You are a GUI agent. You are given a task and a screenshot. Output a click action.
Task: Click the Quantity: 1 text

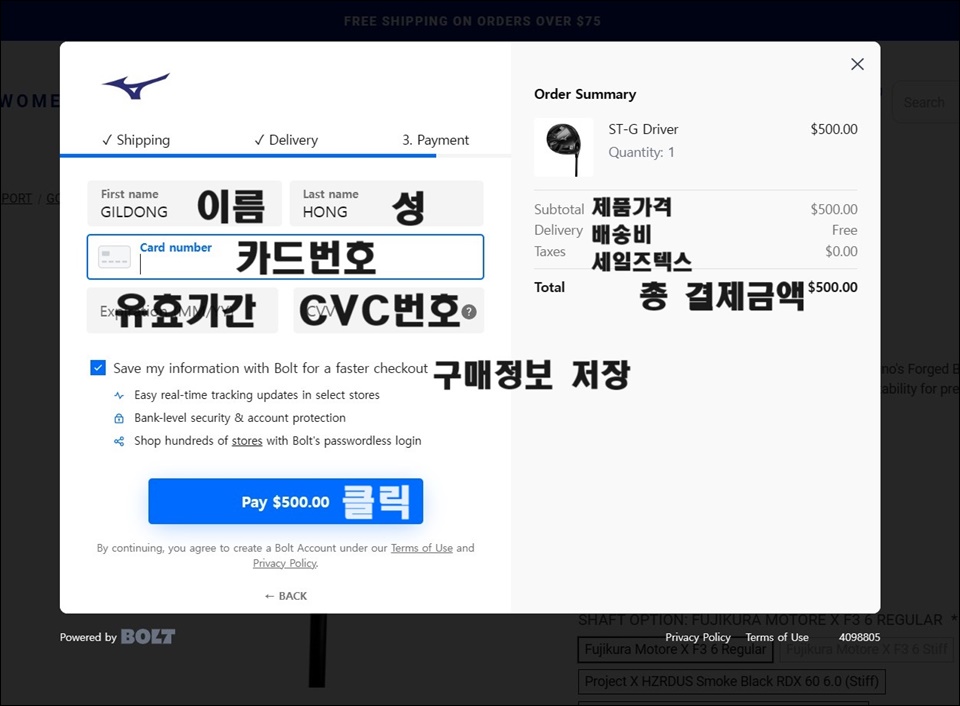pos(641,152)
